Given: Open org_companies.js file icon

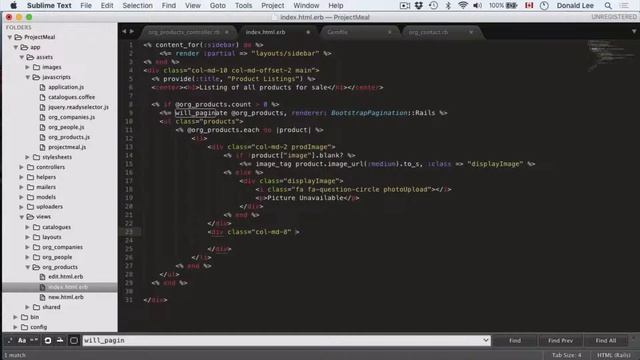Looking at the screenshot, I should click(42, 117).
